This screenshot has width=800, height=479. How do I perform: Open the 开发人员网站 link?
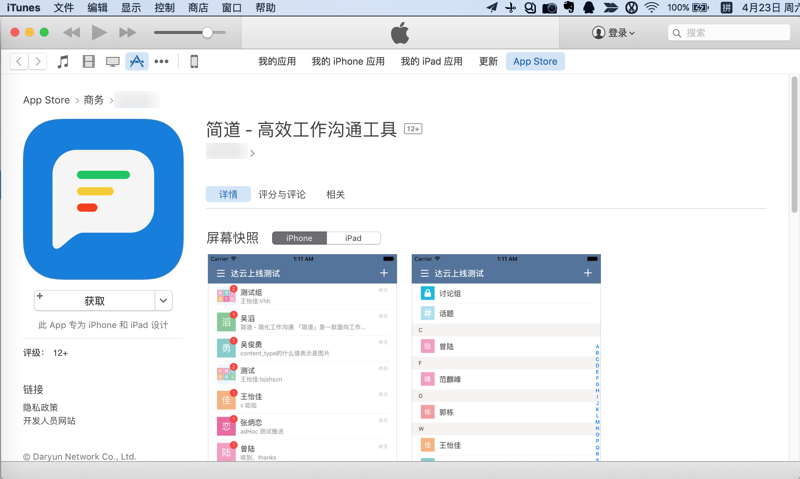pos(49,421)
